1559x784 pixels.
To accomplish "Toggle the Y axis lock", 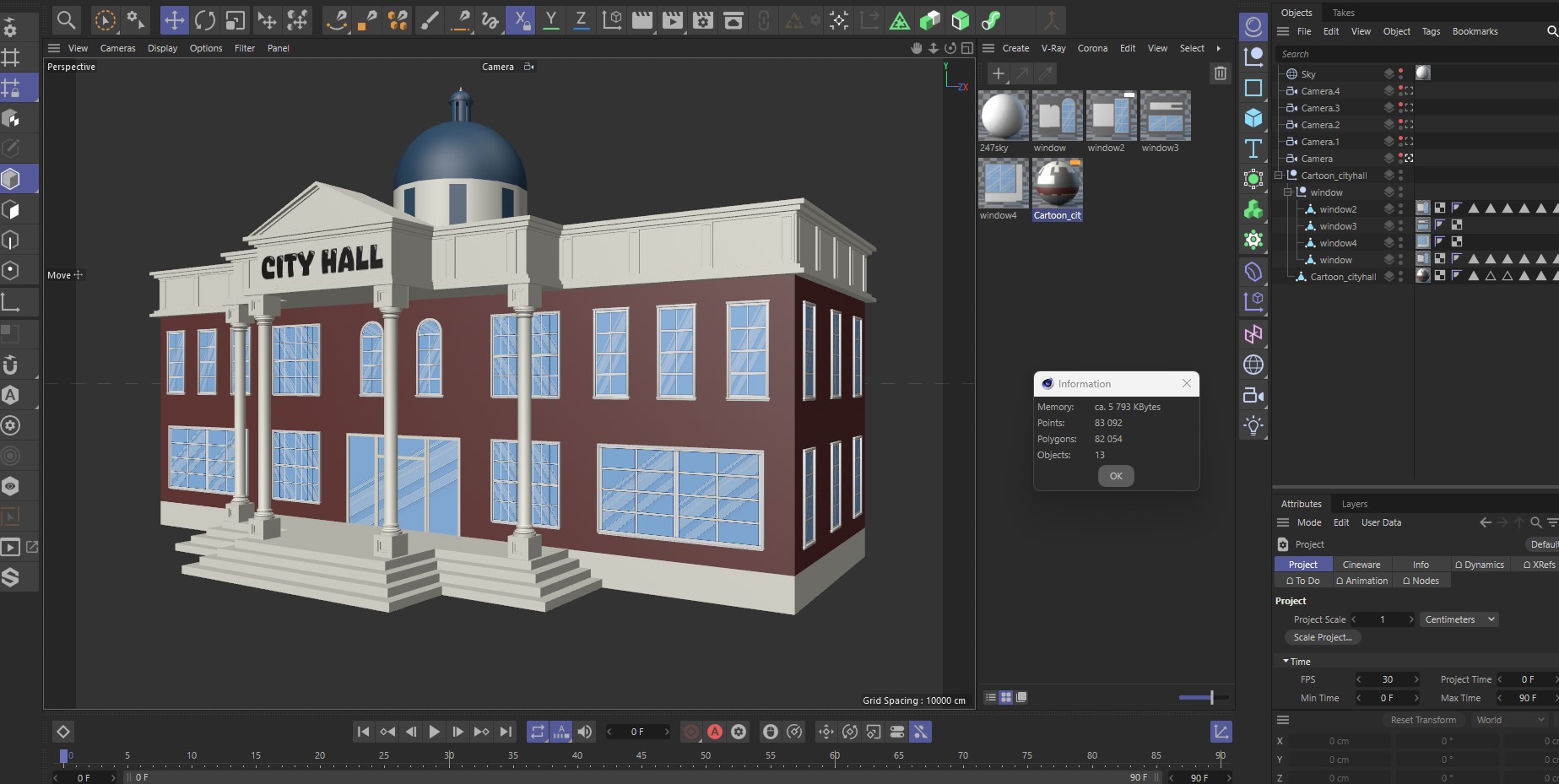I will 550,20.
